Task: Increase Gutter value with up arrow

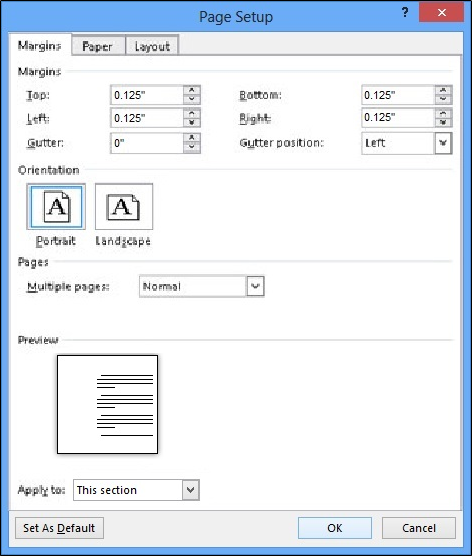Action: pos(192,138)
